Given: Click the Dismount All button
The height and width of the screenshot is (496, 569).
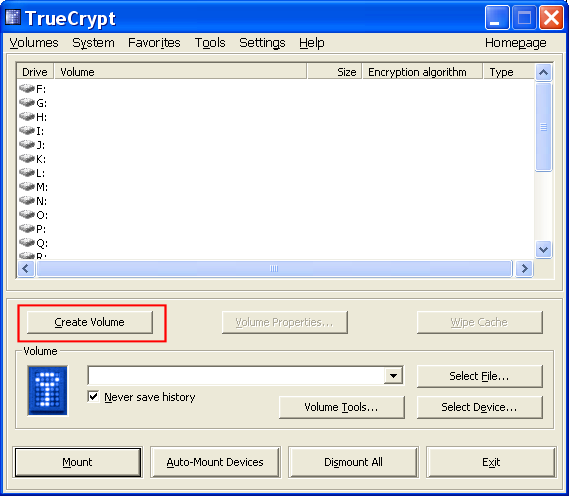Looking at the screenshot, I should (353, 462).
